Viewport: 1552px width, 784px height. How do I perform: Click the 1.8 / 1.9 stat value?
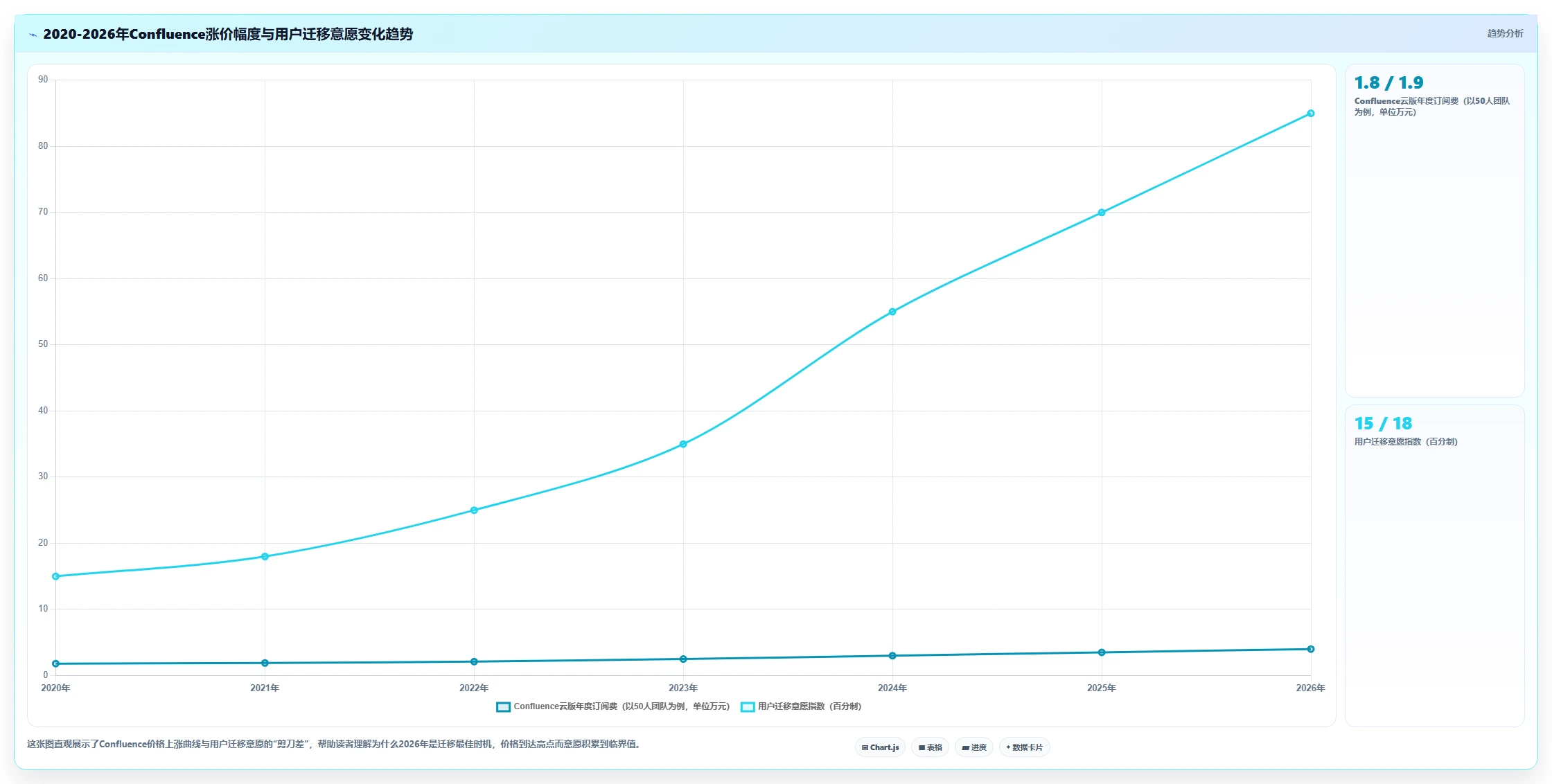click(1388, 83)
